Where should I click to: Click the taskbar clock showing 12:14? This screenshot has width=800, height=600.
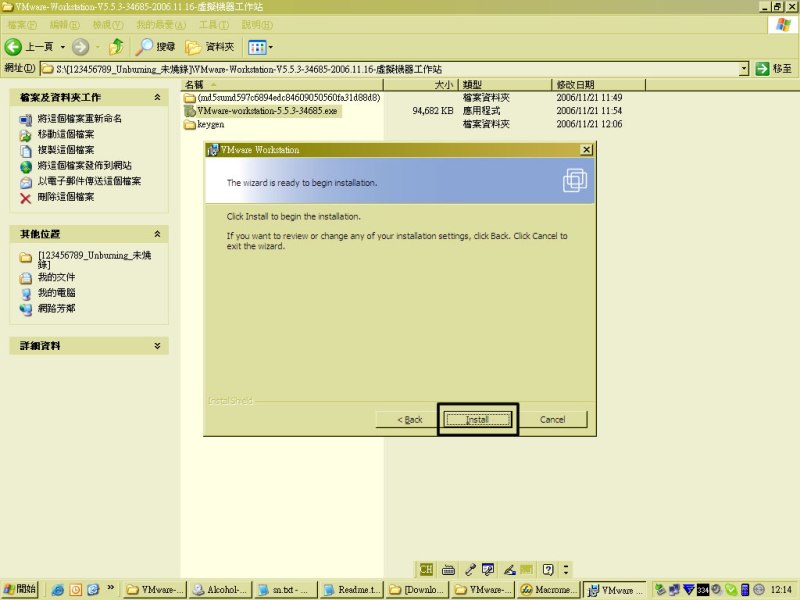click(781, 590)
